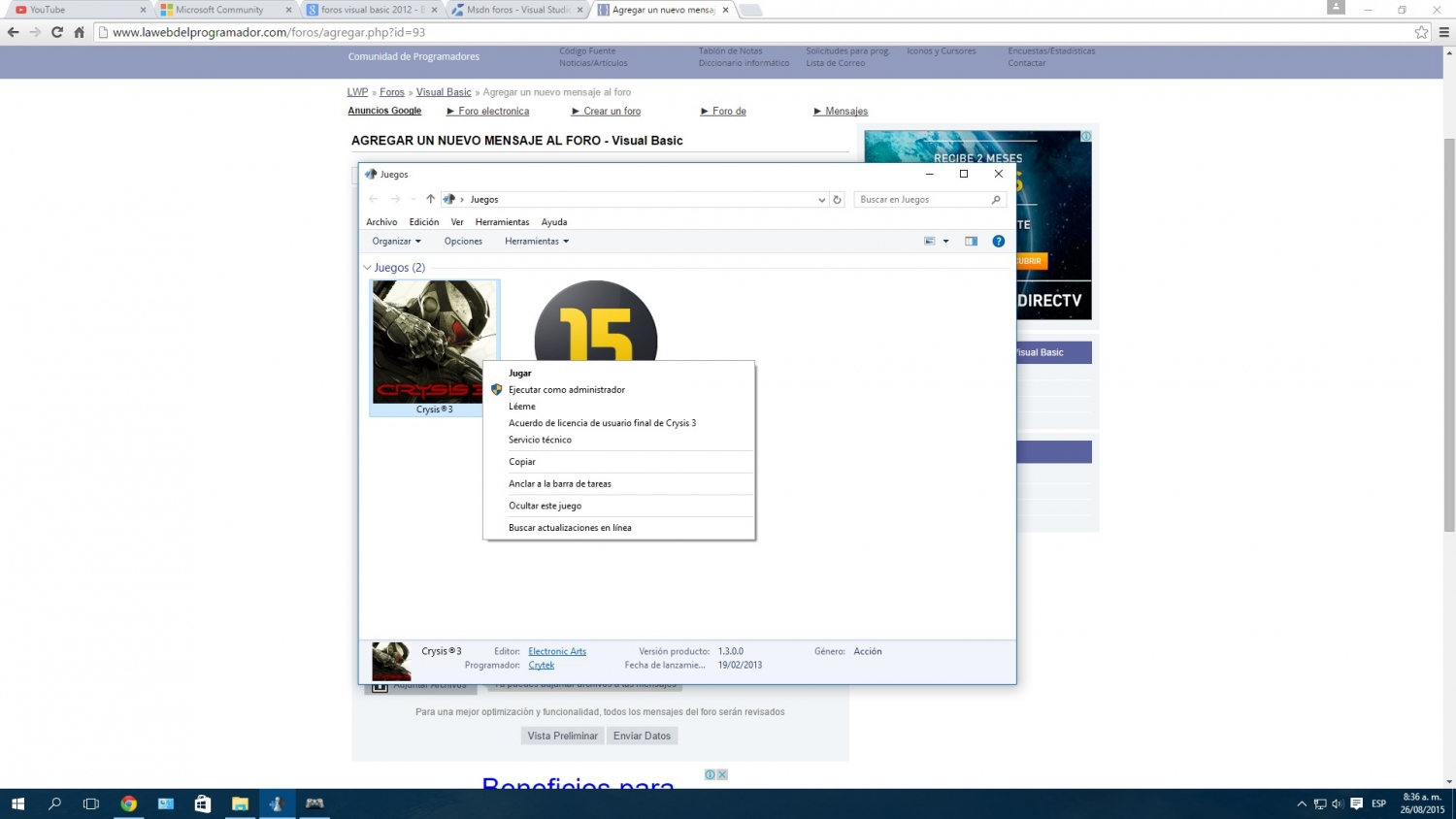Select Anclar a la barra de tareas
Image resolution: width=1456 pixels, height=819 pixels.
(x=619, y=483)
